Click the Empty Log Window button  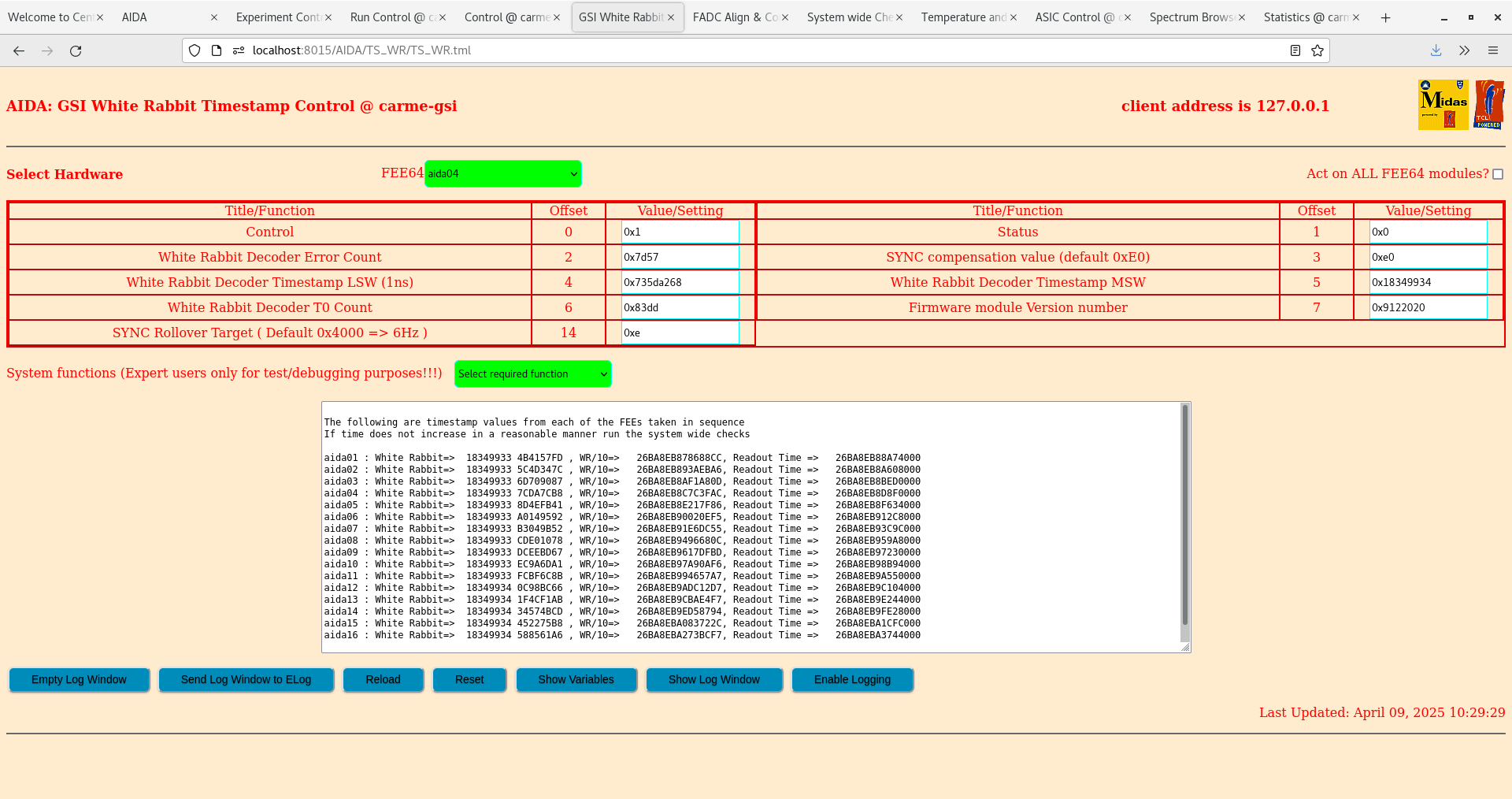(x=79, y=679)
